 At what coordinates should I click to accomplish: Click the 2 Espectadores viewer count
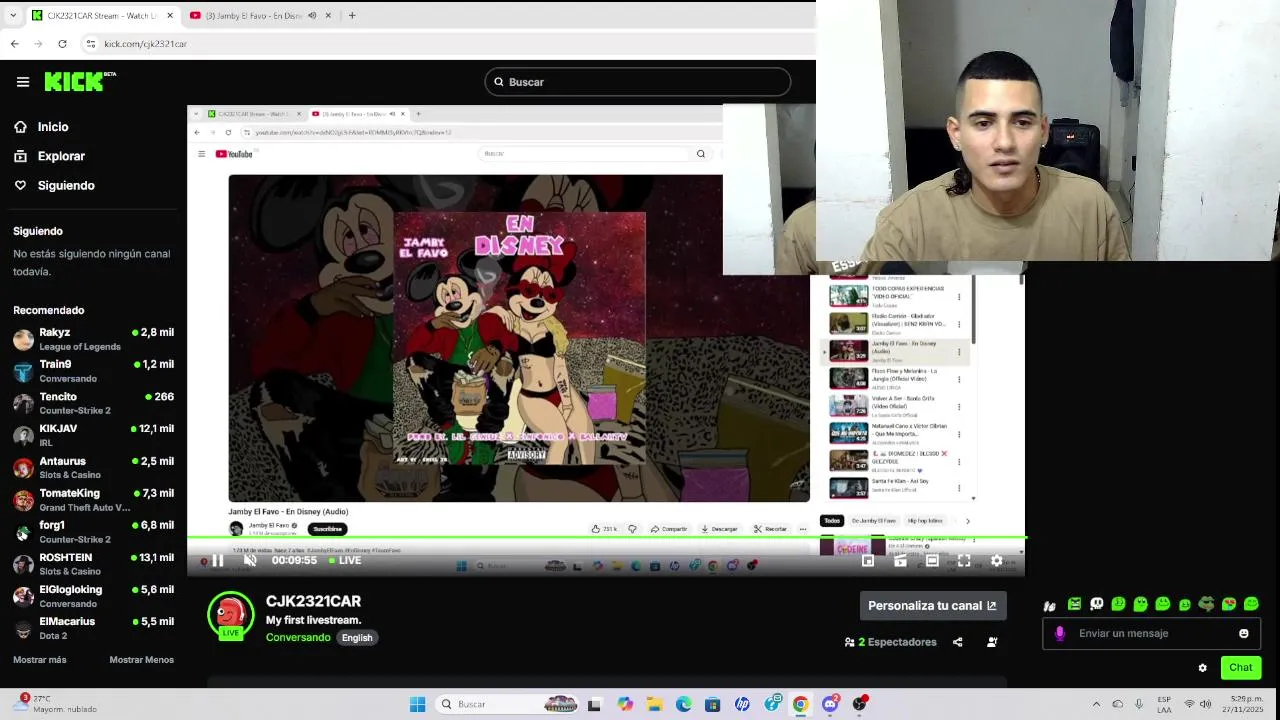click(x=891, y=642)
